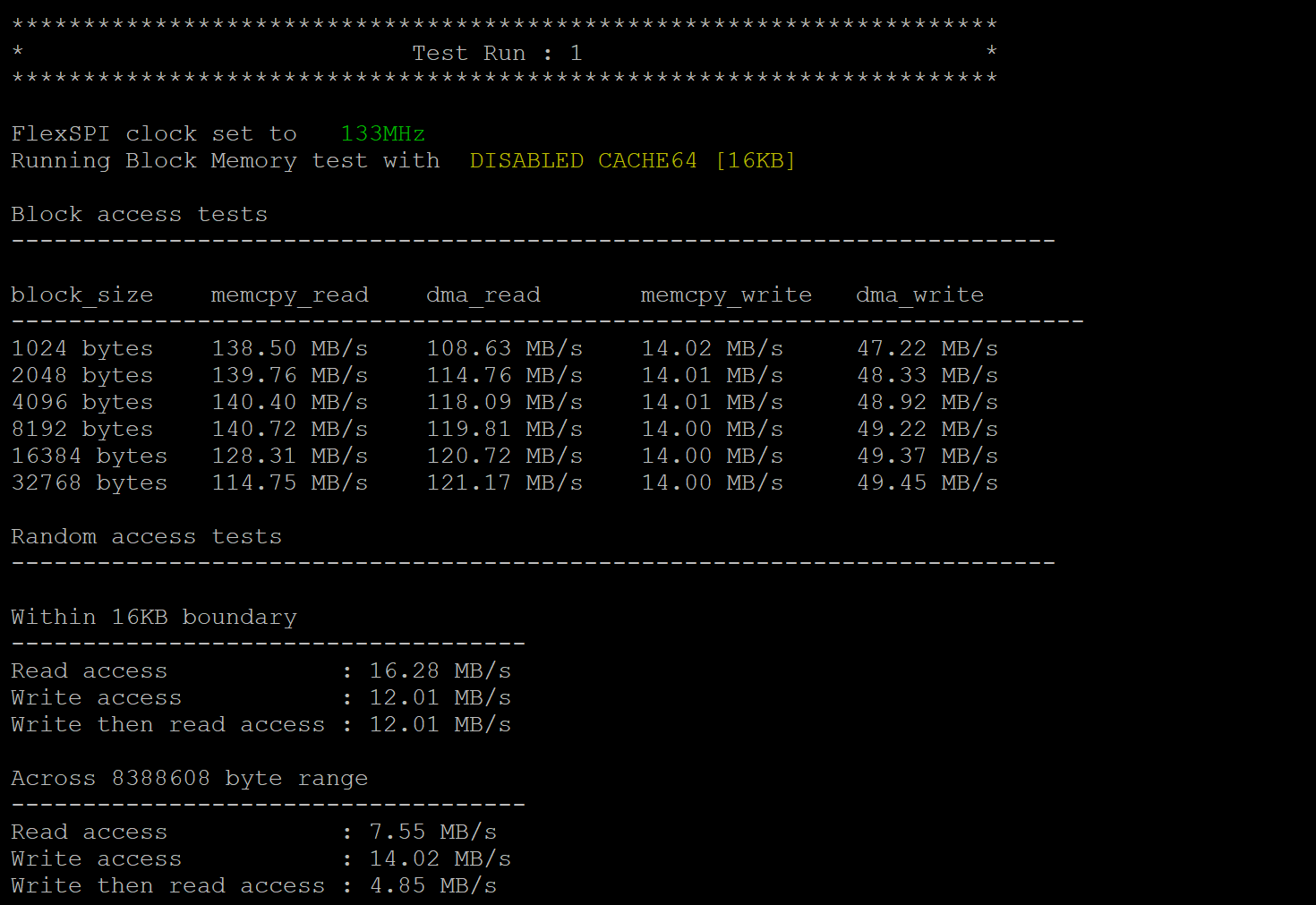Viewport: 1316px width, 905px height.
Task: Click the [16KB] cache size text
Action: point(756,160)
